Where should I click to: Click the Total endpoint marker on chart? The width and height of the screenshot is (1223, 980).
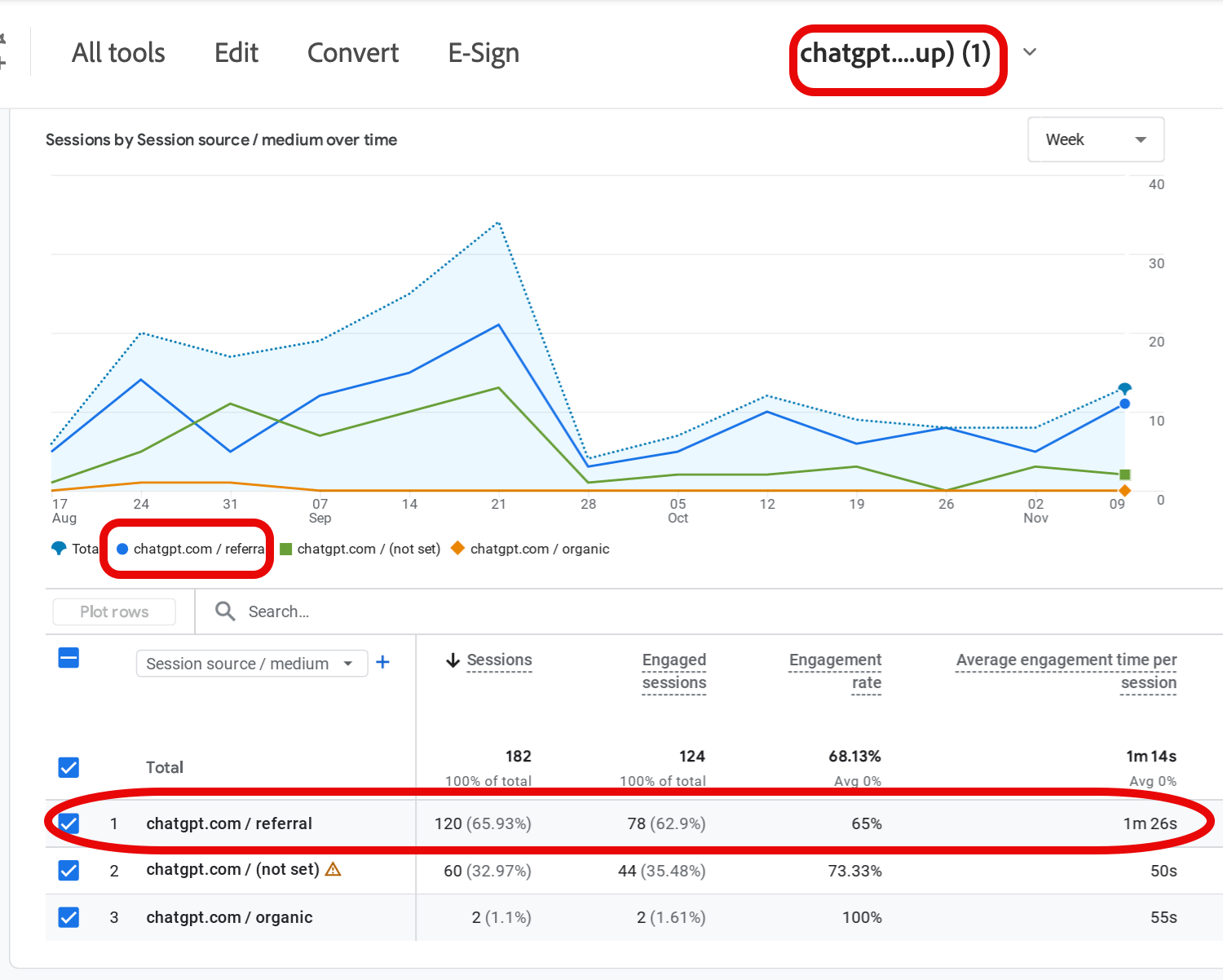point(1124,388)
